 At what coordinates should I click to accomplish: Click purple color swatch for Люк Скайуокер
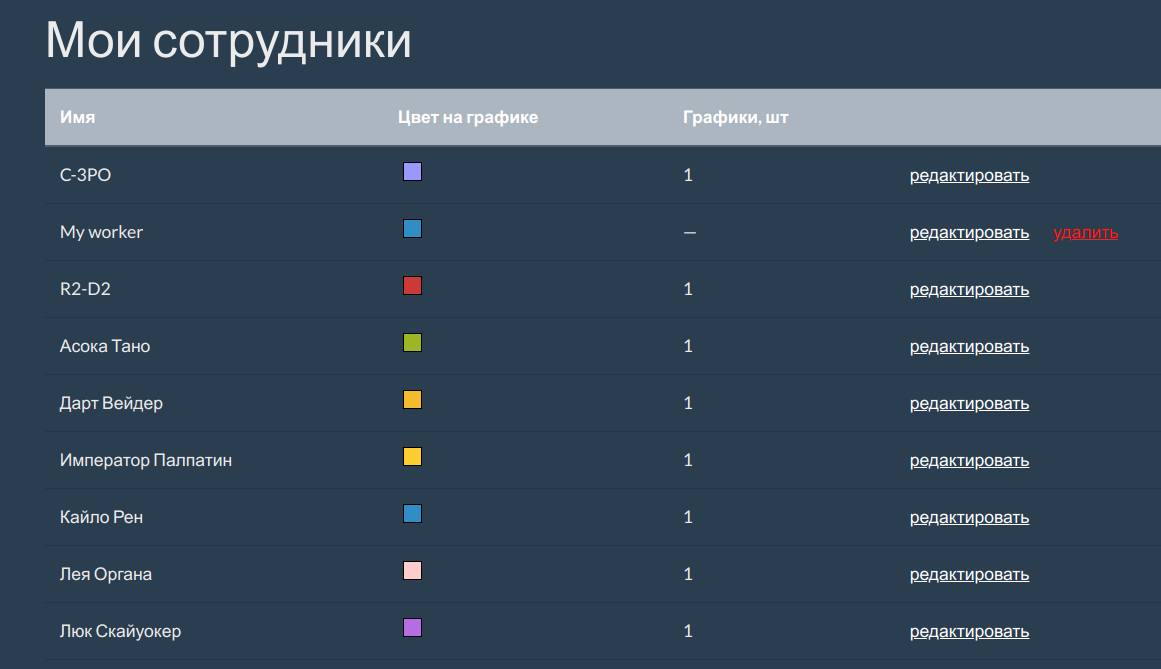coord(412,628)
